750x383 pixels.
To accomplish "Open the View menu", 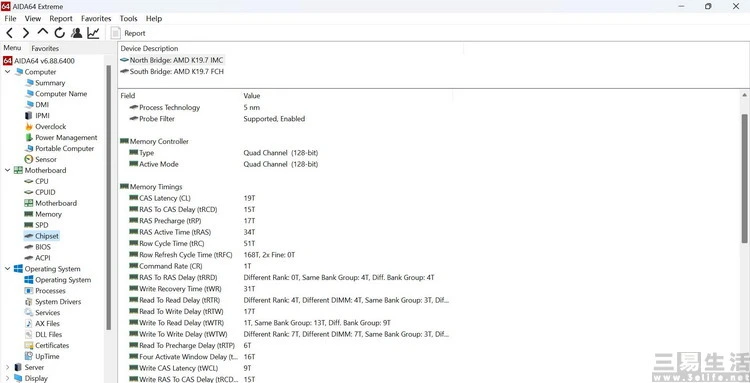I will point(33,19).
